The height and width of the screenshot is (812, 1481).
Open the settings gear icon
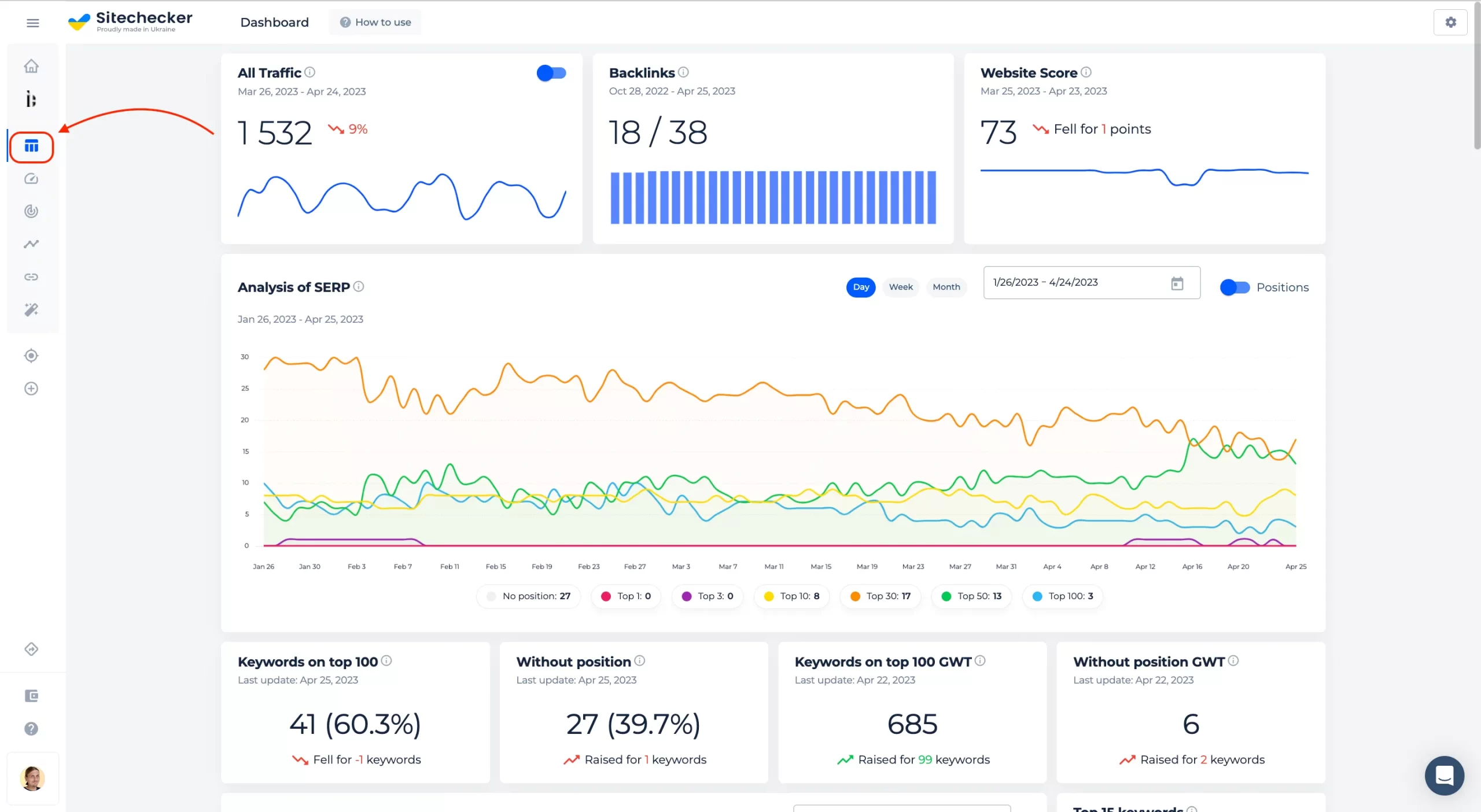pyautogui.click(x=1450, y=23)
